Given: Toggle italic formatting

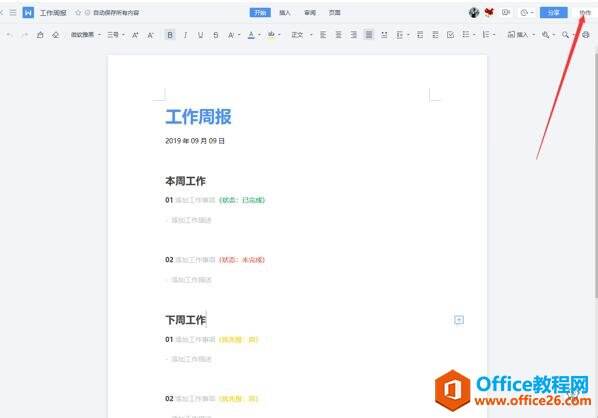Looking at the screenshot, I should coord(185,35).
